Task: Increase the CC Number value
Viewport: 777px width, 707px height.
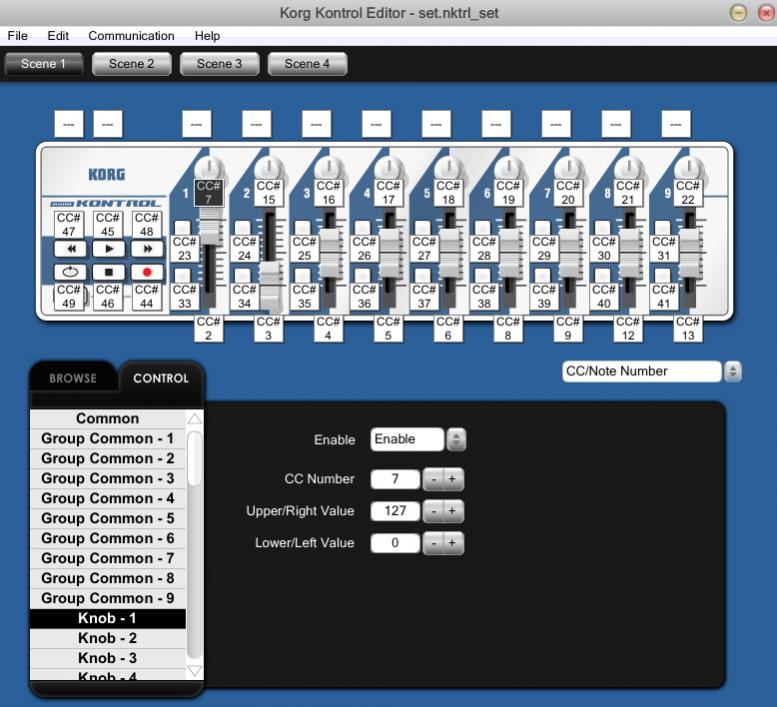Action: 452,479
